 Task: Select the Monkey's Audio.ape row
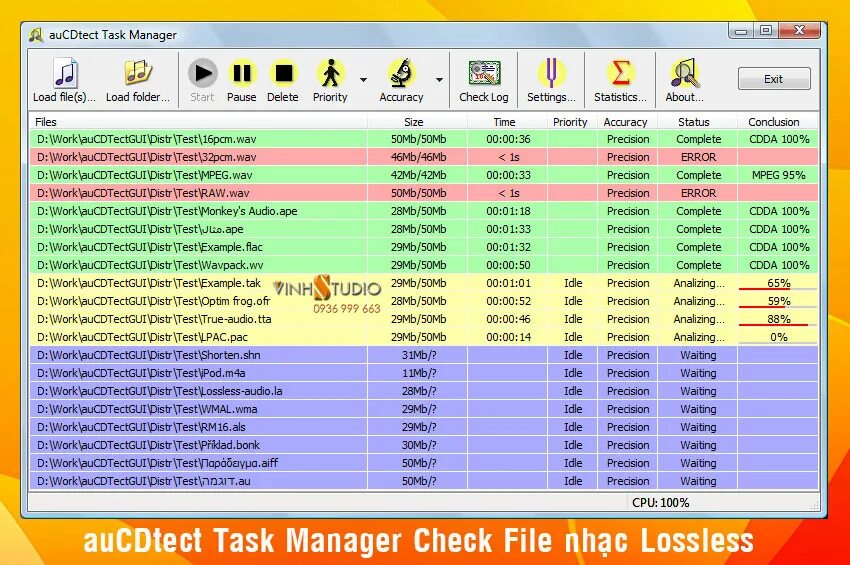(x=424, y=210)
